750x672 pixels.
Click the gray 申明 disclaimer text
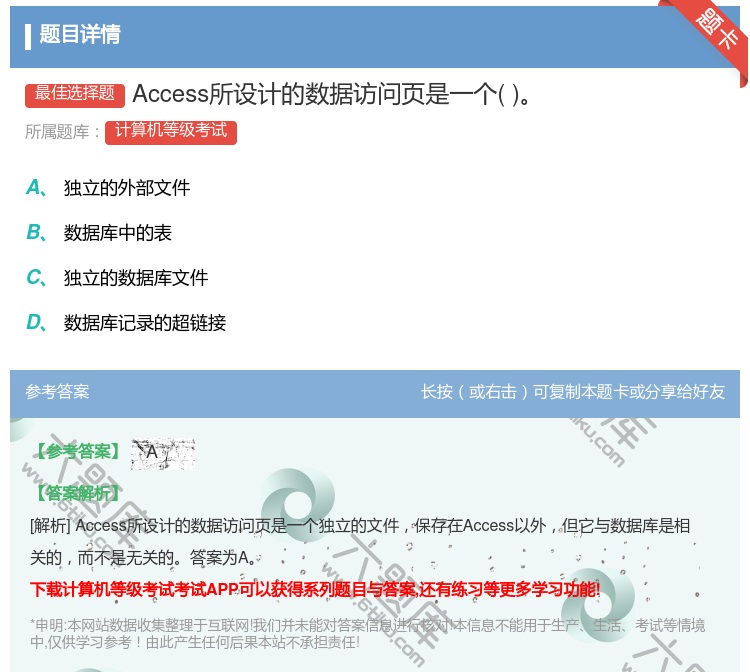pos(367,633)
